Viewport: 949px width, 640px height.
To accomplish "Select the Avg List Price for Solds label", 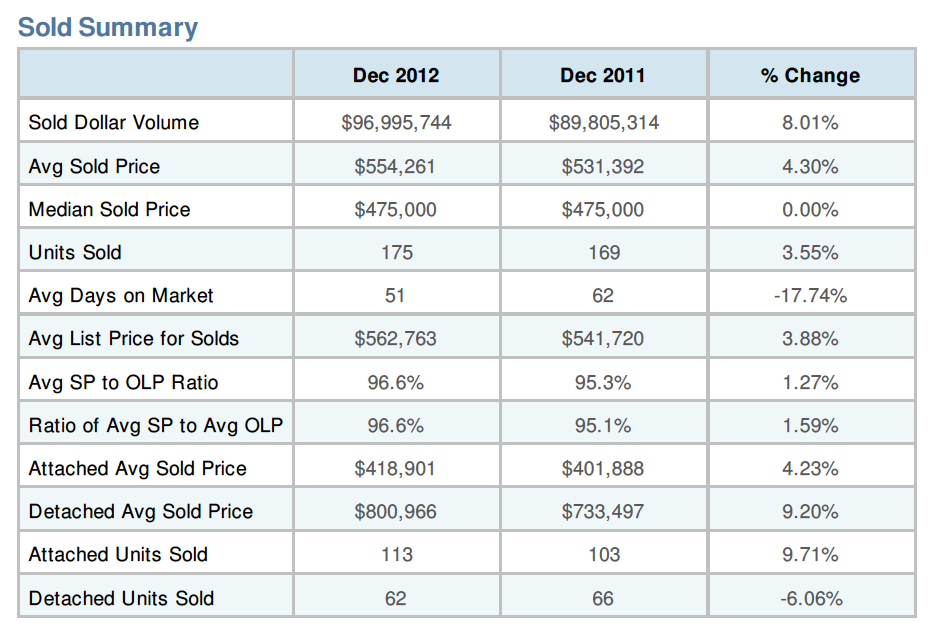I will [x=134, y=339].
